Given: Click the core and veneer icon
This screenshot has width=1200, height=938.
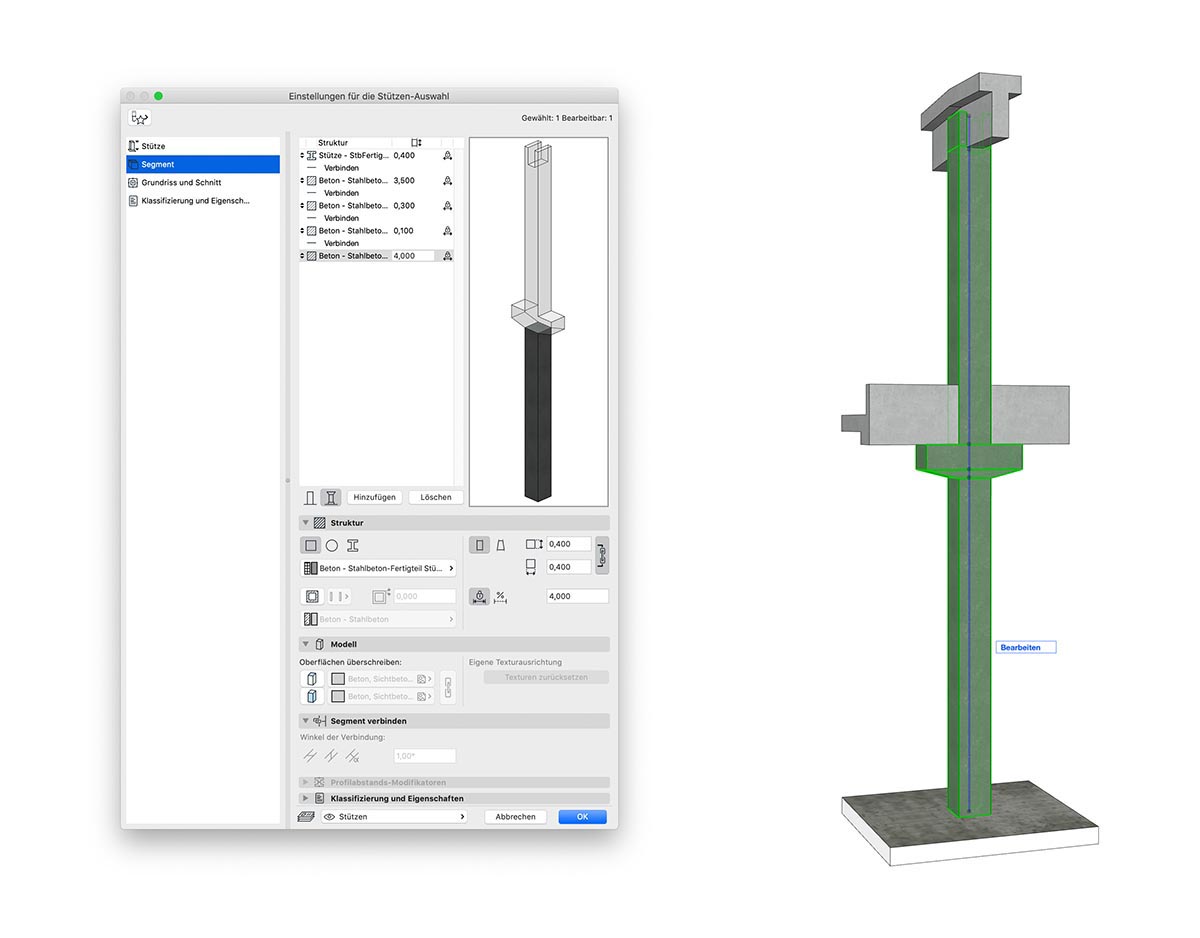Looking at the screenshot, I should 311,596.
